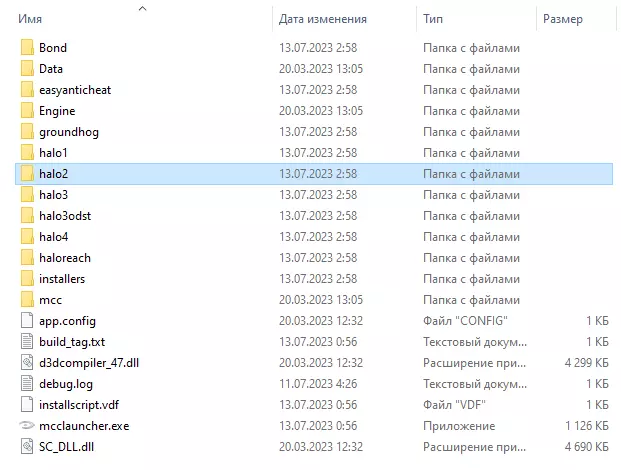Click the halo2 folder icon
This screenshot has width=621, height=470.
pos(27,173)
